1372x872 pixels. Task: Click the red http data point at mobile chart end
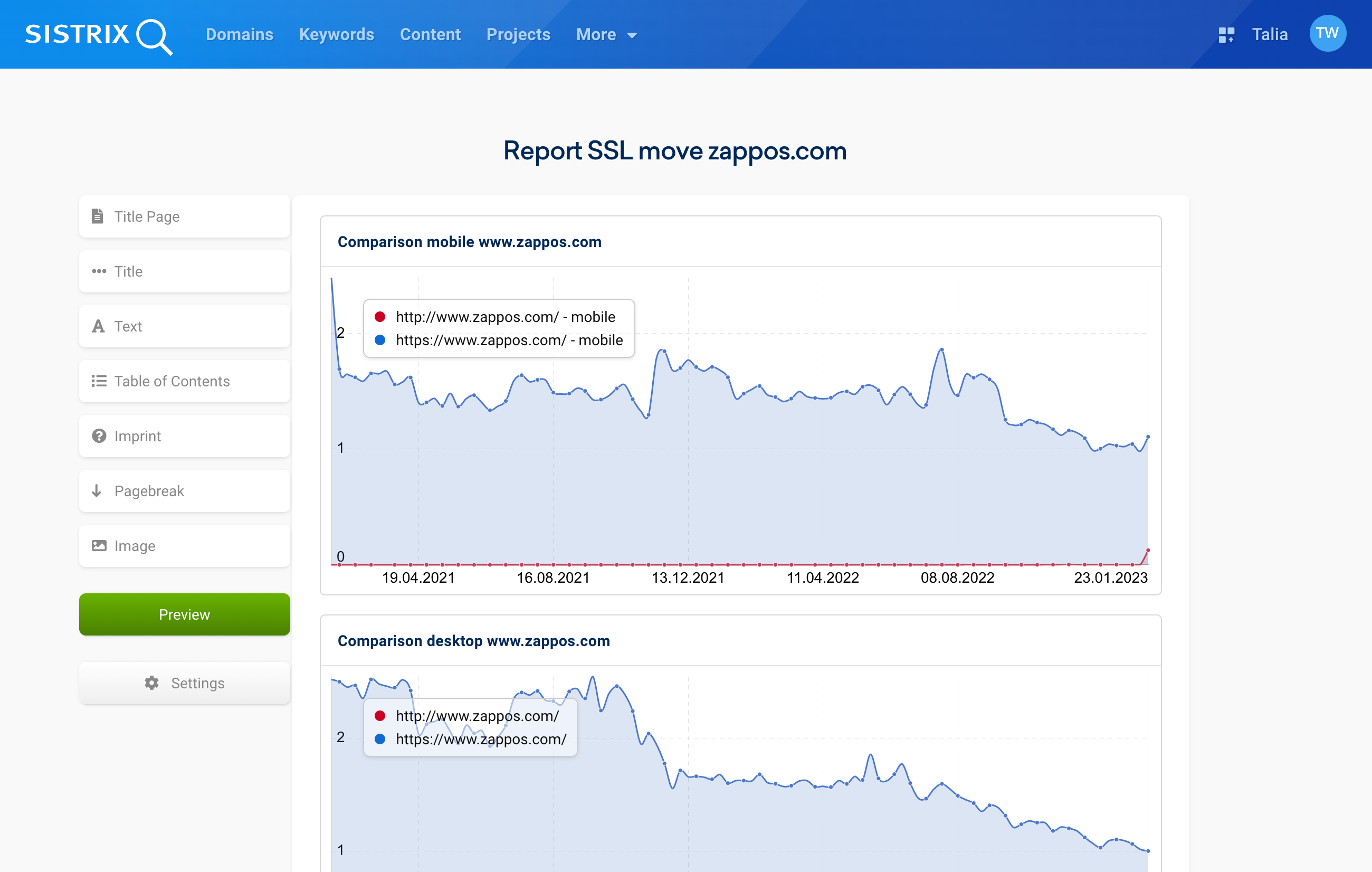(x=1148, y=551)
